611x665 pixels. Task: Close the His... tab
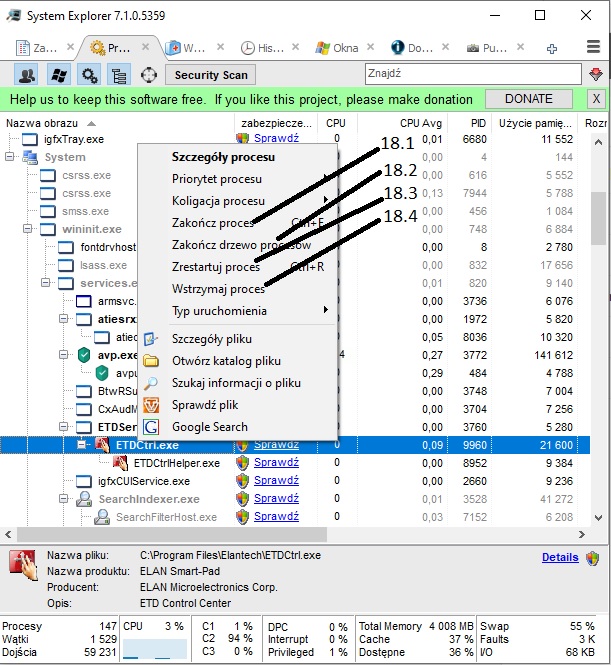click(x=296, y=47)
